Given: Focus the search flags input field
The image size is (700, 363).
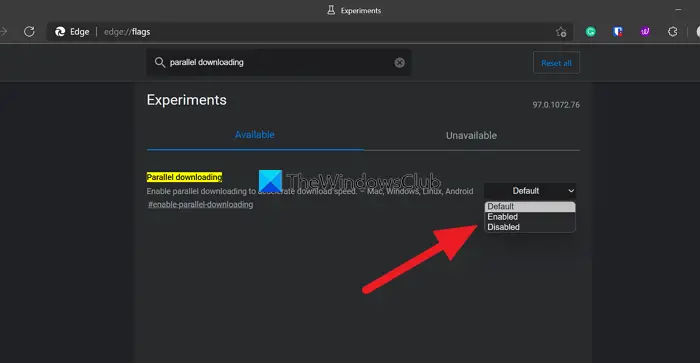Looking at the screenshot, I should coord(279,63).
